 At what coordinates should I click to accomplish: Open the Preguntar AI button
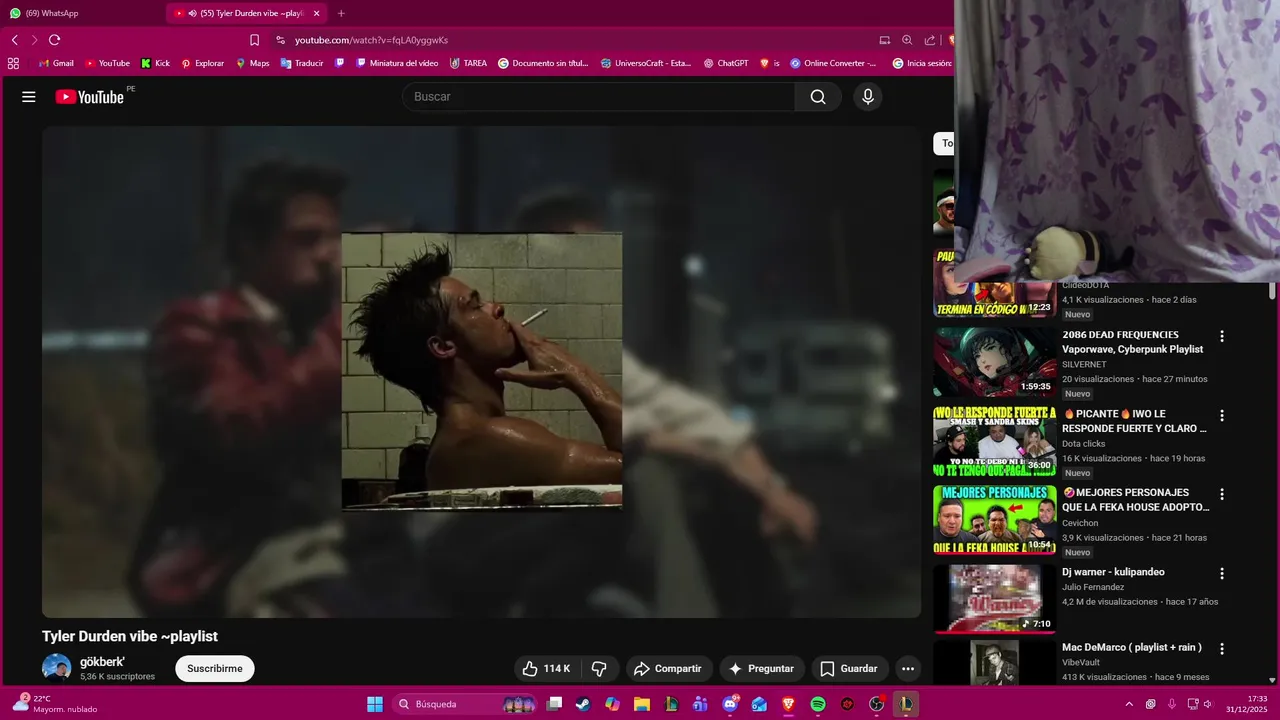762,669
